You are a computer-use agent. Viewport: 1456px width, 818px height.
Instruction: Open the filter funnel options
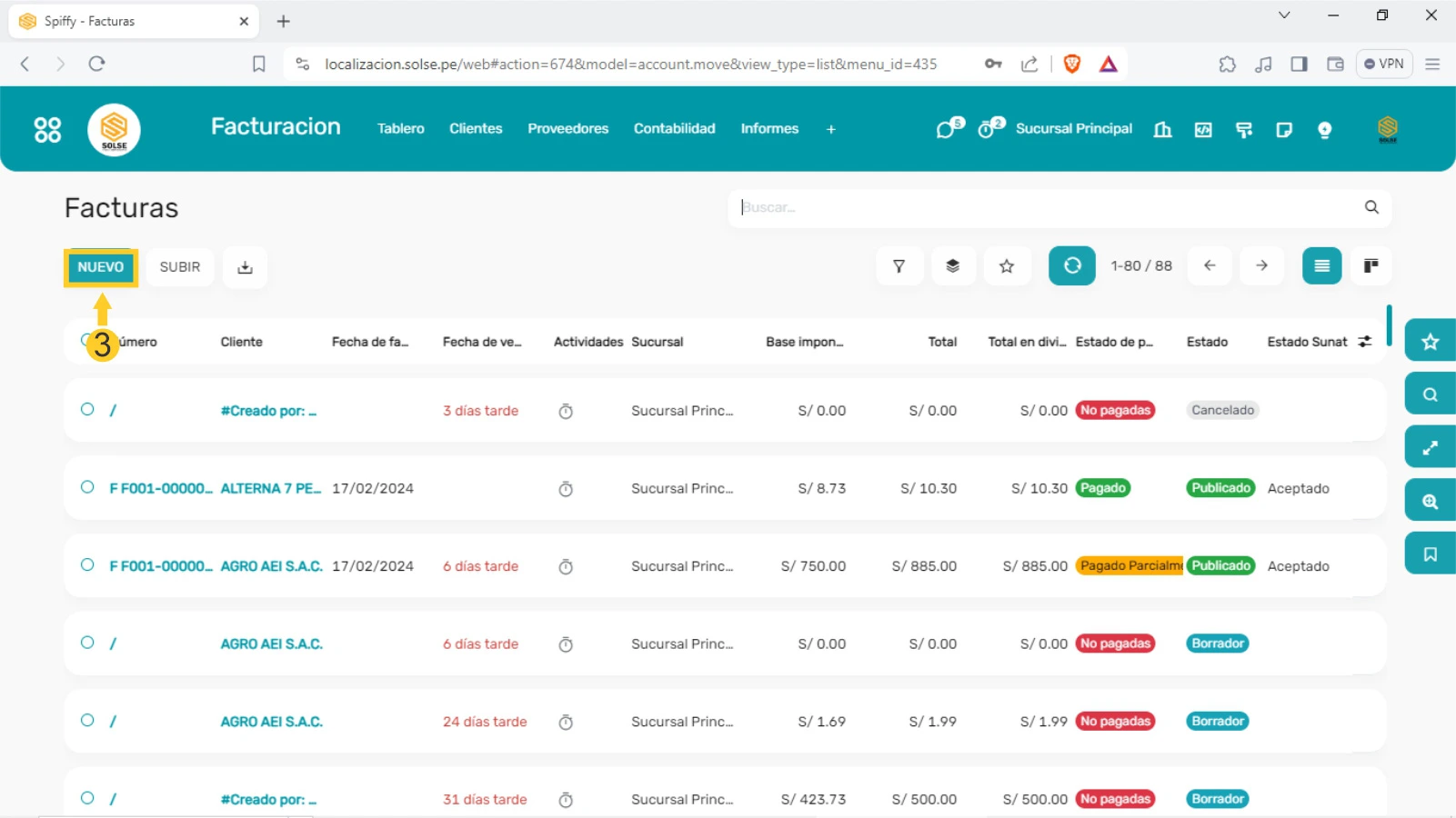(899, 266)
